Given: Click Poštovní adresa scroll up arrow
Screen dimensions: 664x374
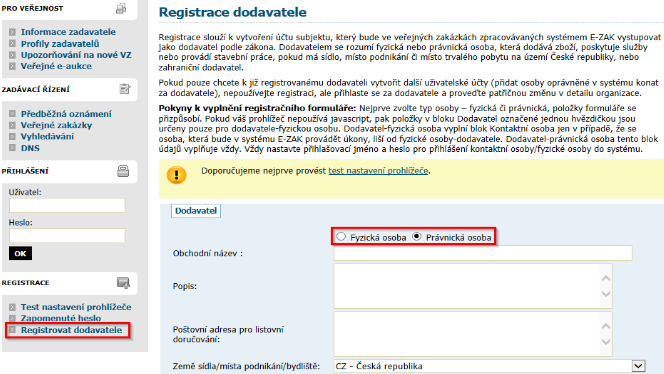Looking at the screenshot, I should pyautogui.click(x=606, y=326).
